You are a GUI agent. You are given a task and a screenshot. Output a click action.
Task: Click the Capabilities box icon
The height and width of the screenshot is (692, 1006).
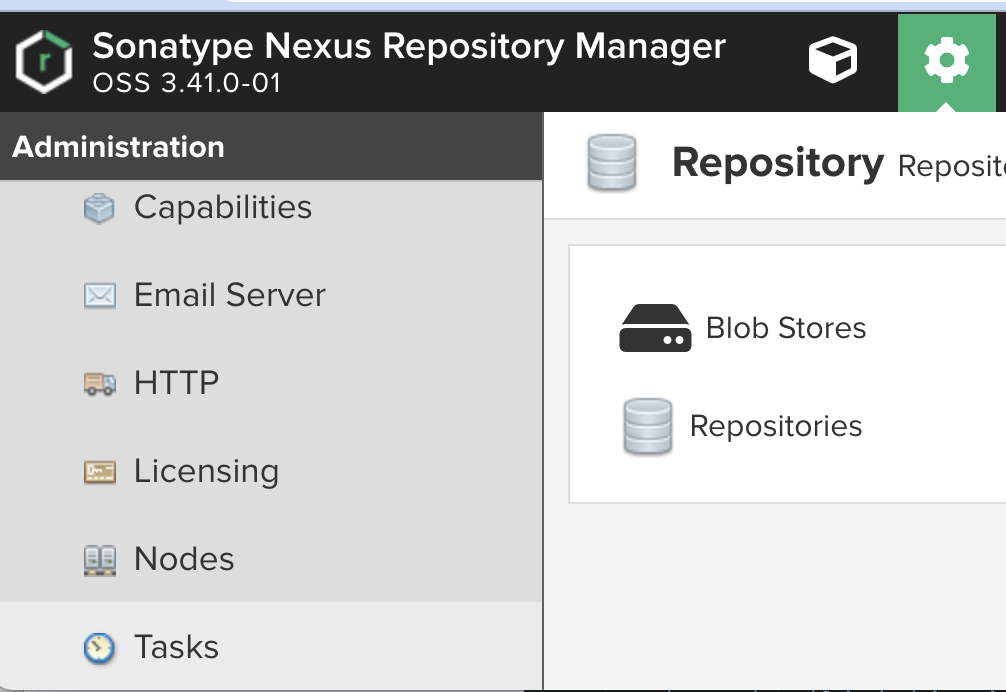click(x=99, y=208)
